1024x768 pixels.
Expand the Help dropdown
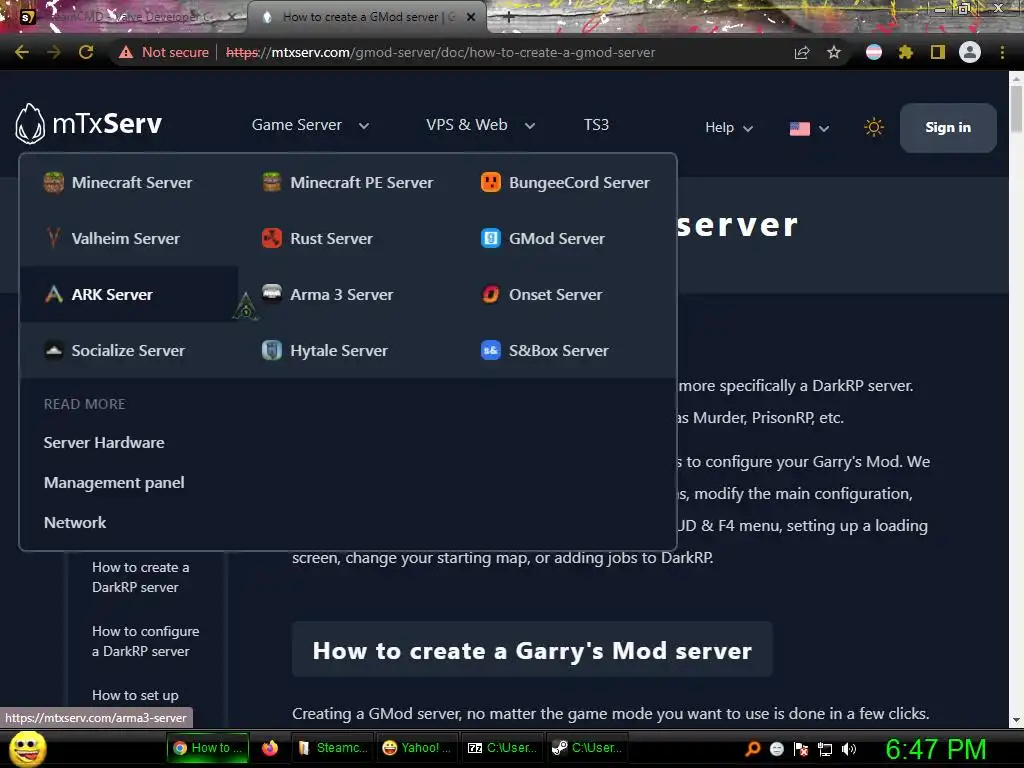click(729, 127)
